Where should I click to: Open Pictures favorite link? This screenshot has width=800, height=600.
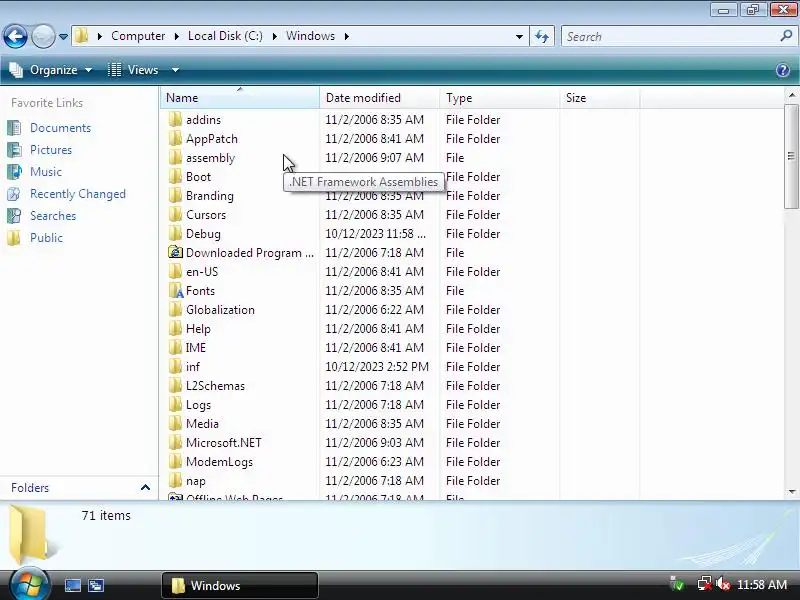point(51,149)
